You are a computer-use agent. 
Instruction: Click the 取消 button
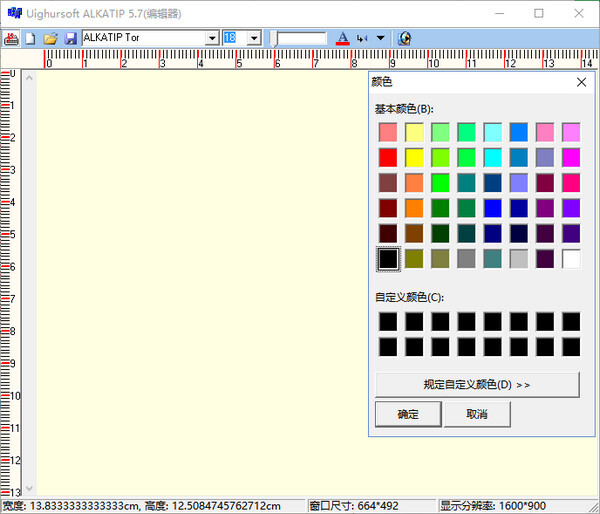(476, 414)
